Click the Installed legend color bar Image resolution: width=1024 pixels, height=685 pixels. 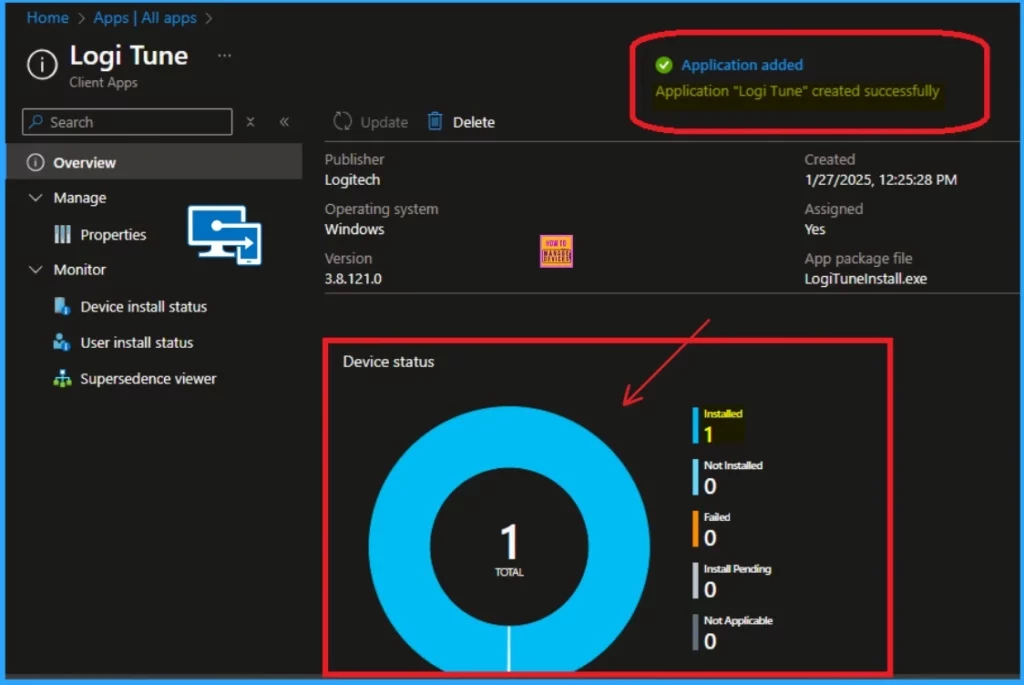696,425
